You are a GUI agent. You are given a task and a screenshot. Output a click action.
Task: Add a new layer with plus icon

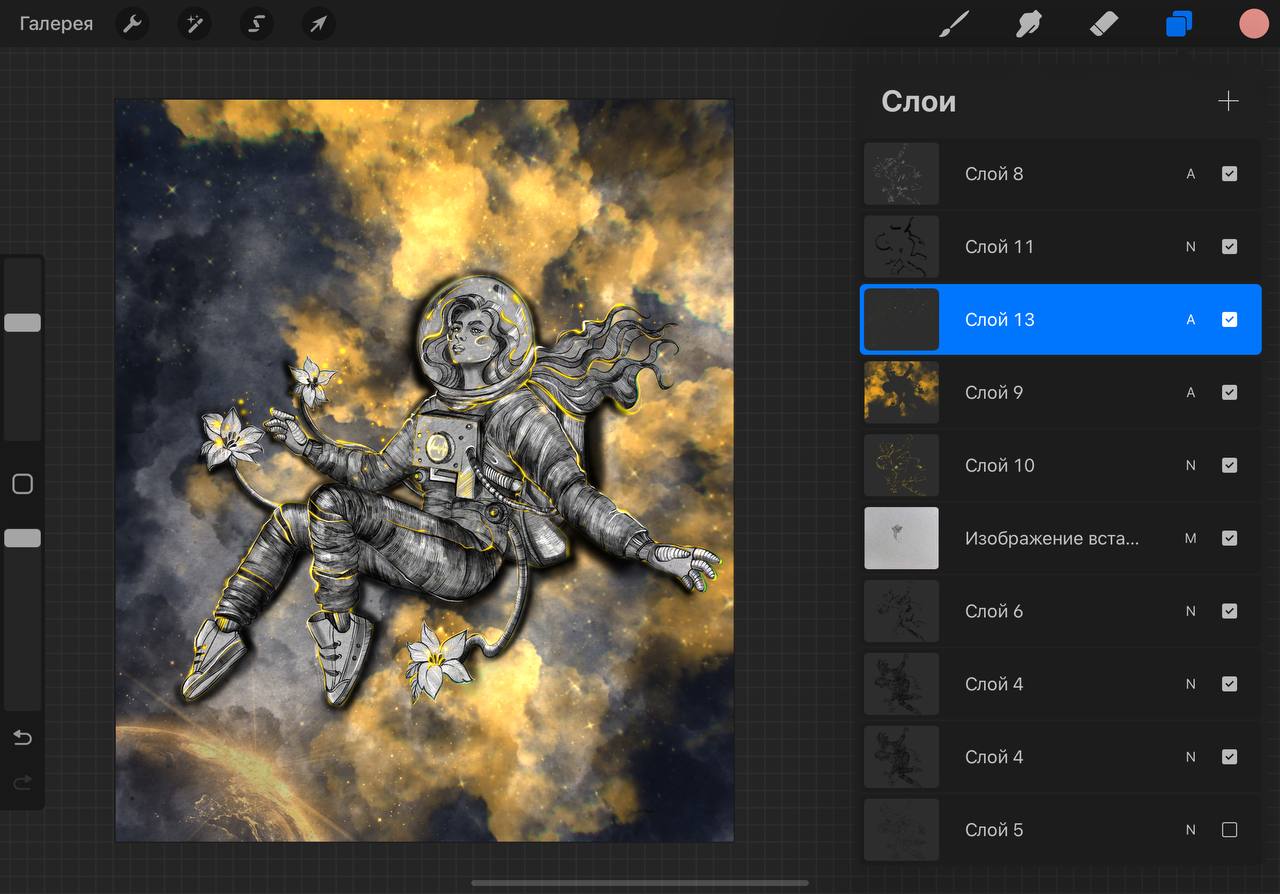(x=1228, y=101)
